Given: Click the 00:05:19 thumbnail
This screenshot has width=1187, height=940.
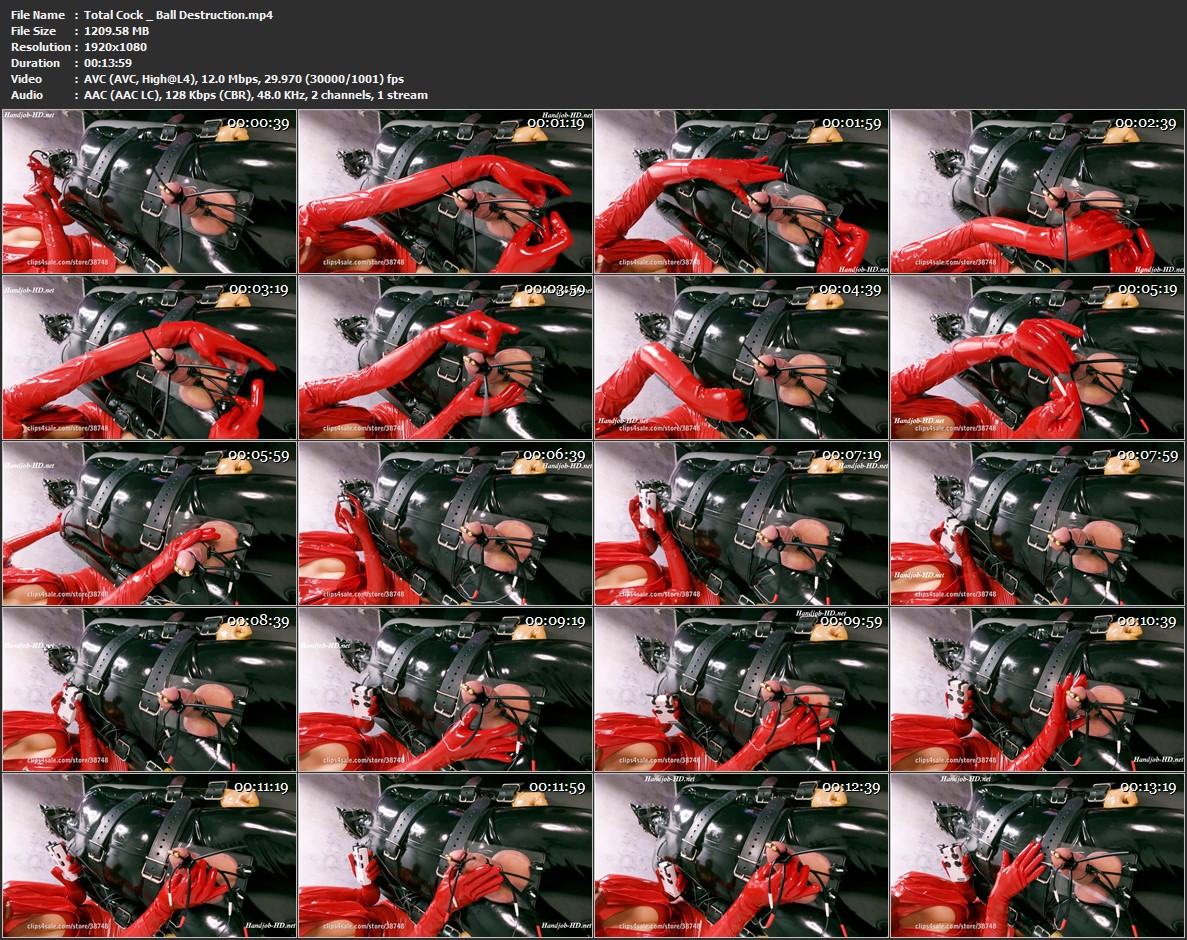Looking at the screenshot, I should click(x=1037, y=358).
